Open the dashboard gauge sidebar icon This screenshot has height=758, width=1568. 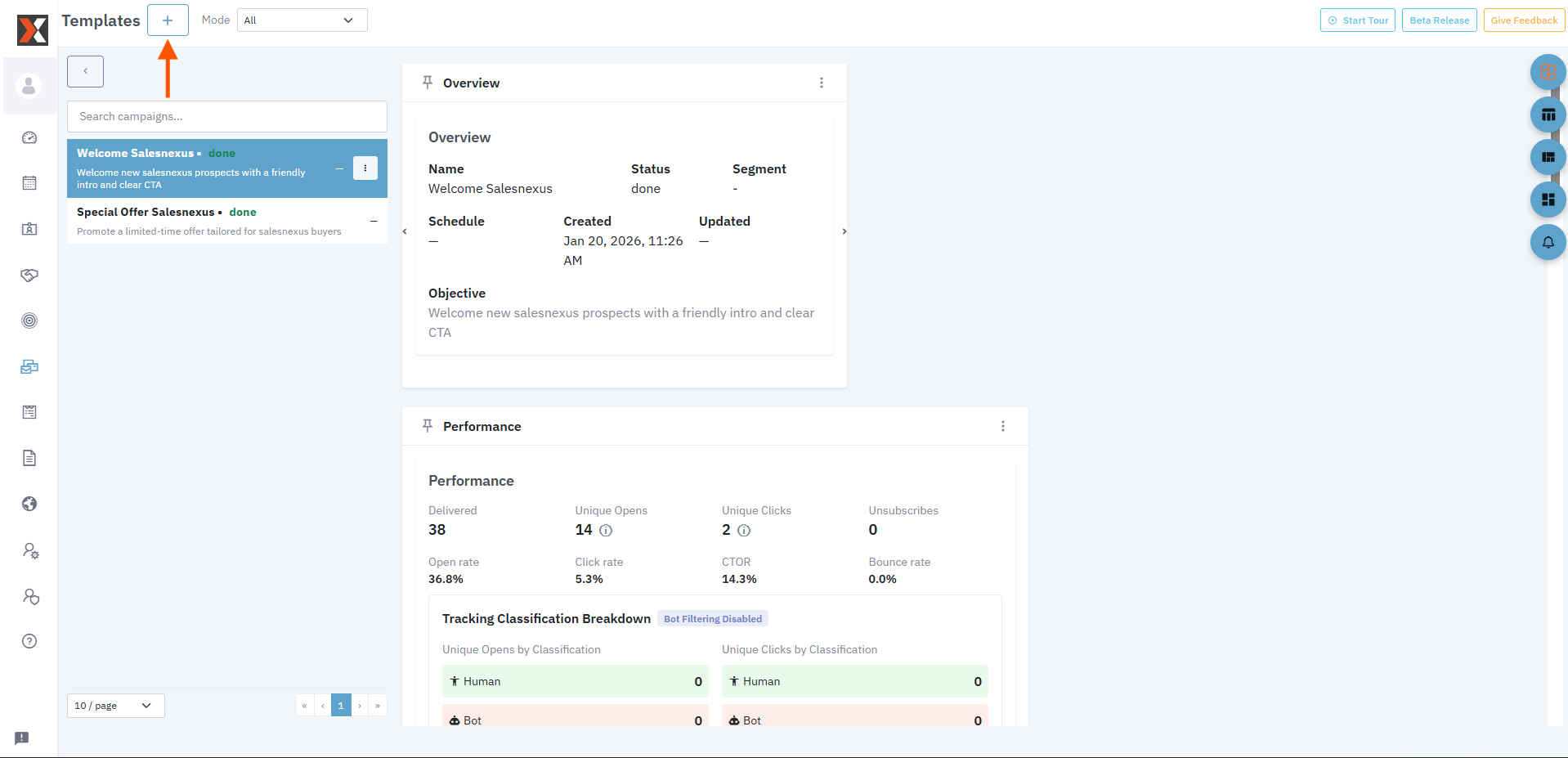29,137
